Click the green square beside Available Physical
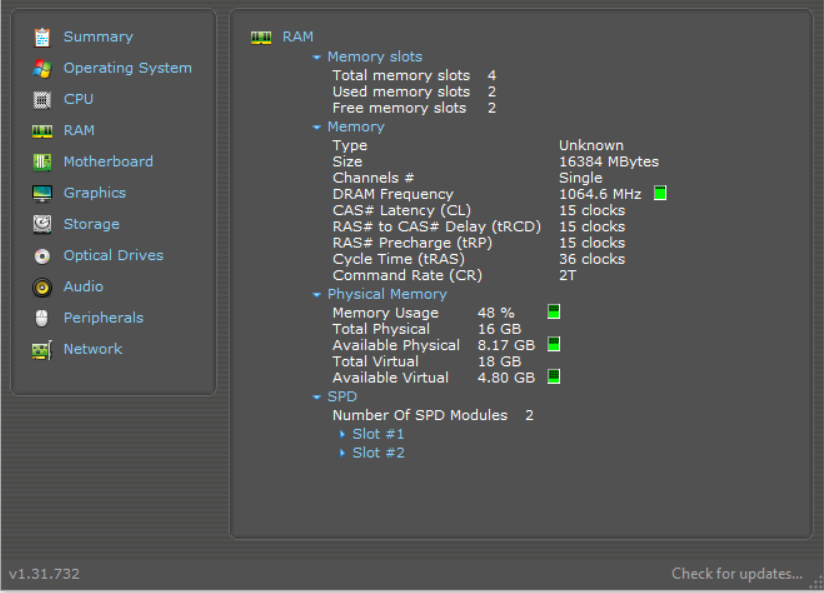824x593 pixels. (554, 344)
